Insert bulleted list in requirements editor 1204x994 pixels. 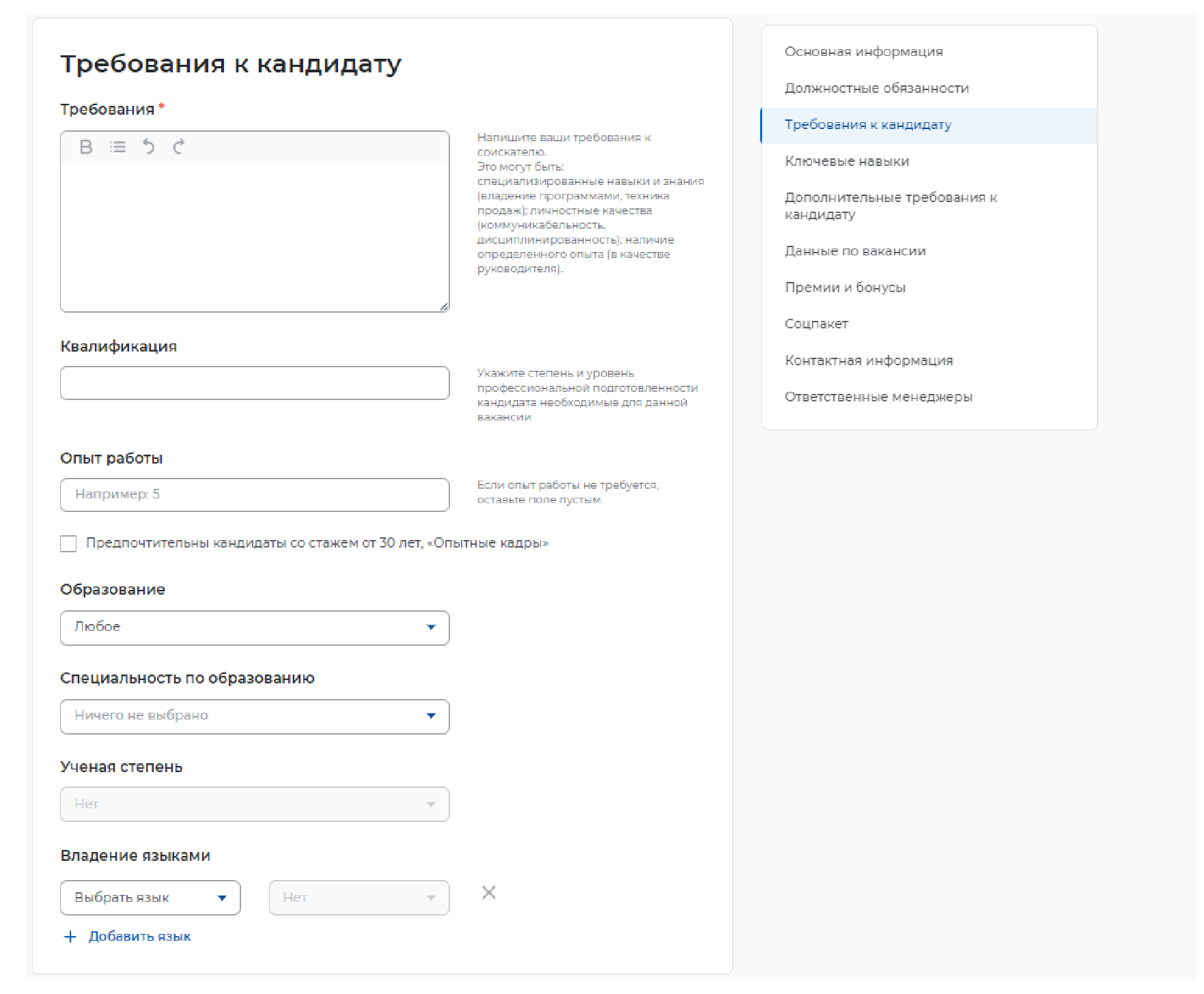118,147
